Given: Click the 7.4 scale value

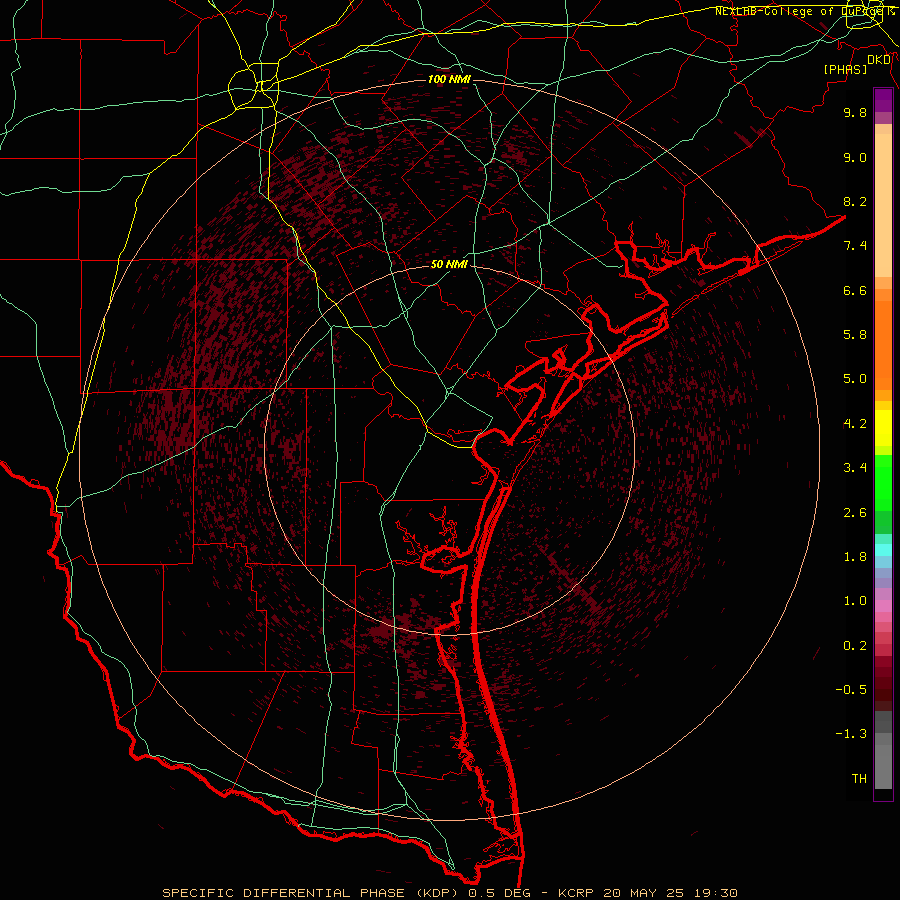Looking at the screenshot, I should point(855,246).
